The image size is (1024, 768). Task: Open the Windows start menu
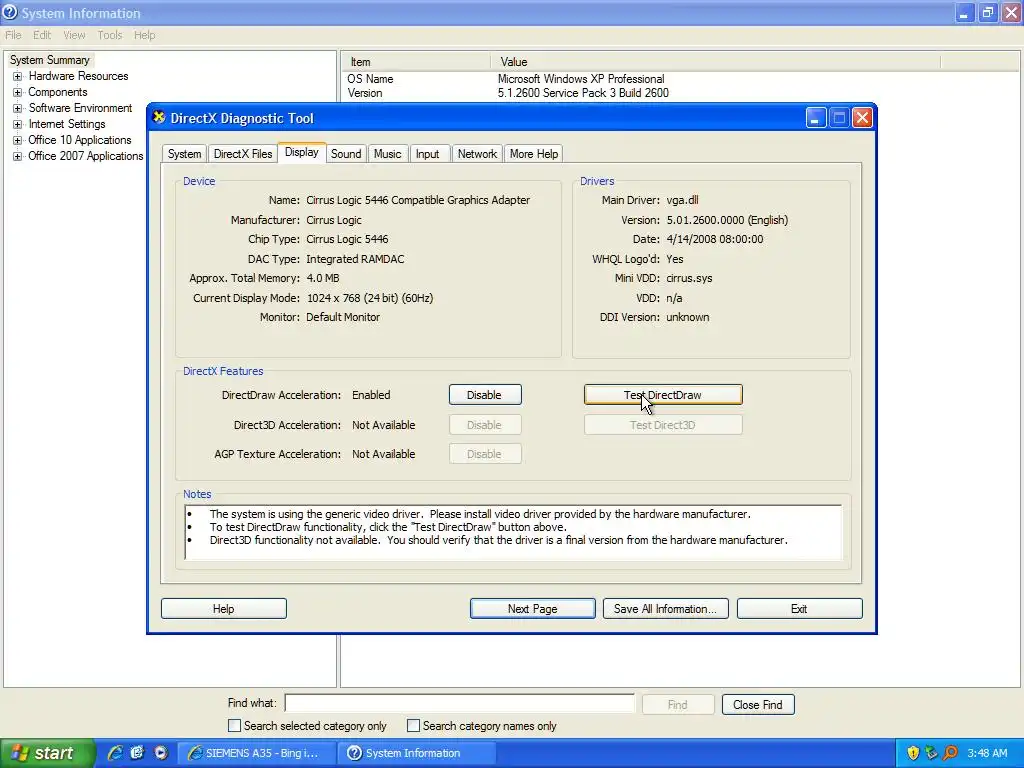(48, 753)
